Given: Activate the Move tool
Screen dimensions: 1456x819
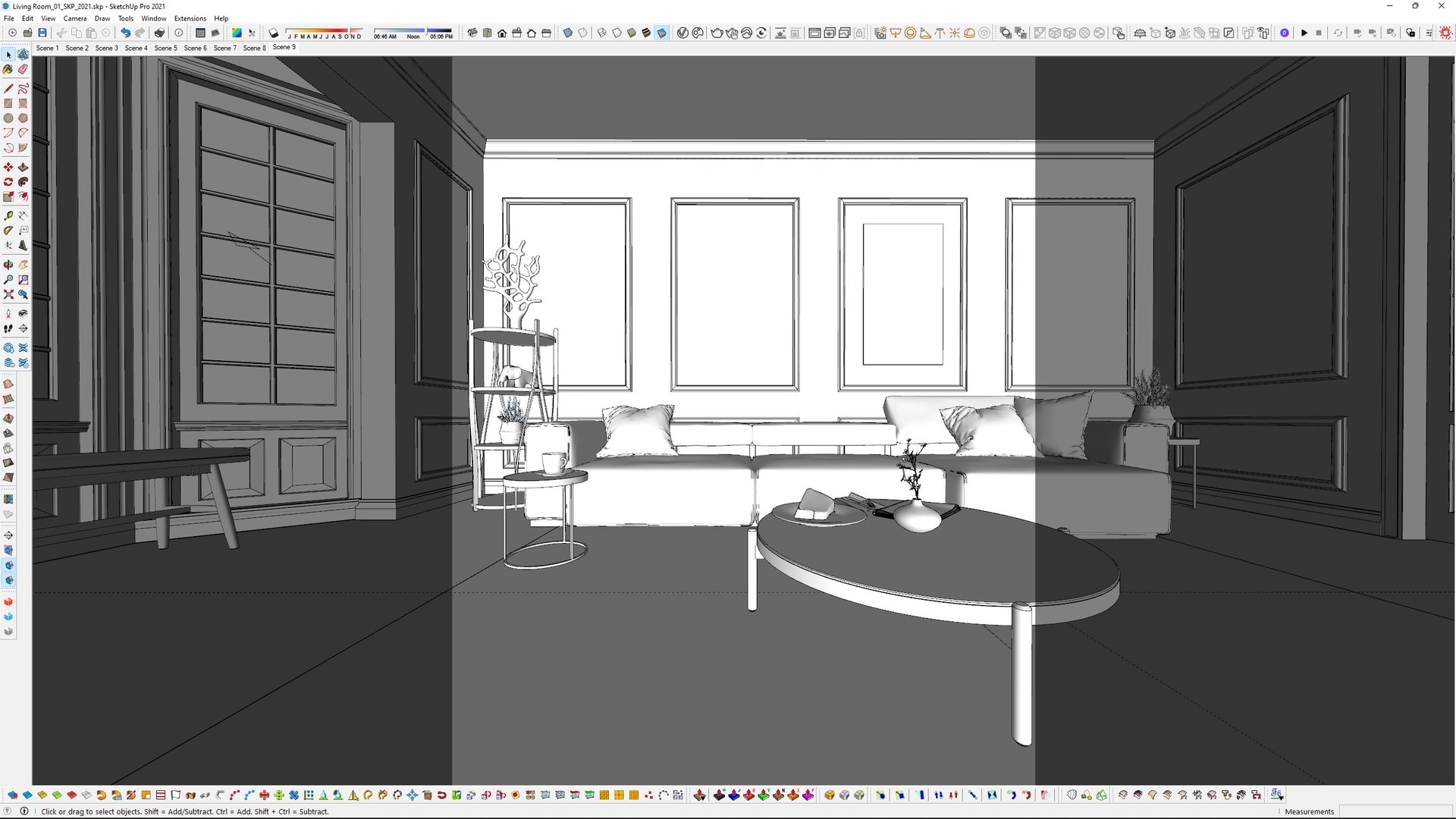Looking at the screenshot, I should click(8, 167).
